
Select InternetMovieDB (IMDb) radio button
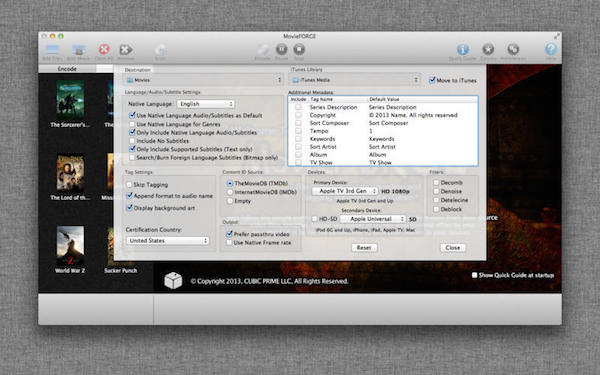click(230, 192)
